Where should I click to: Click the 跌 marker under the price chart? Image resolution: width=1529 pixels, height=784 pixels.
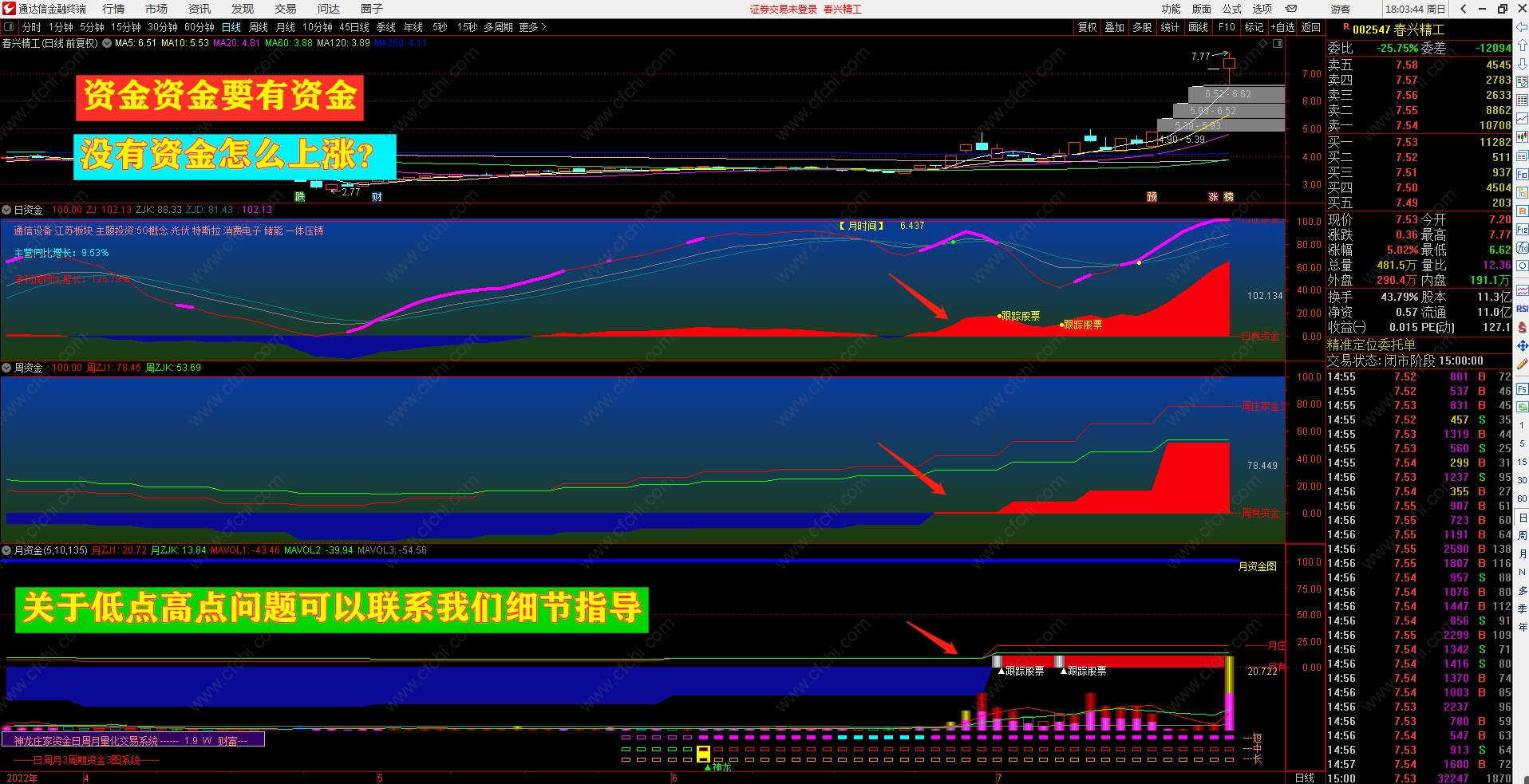tap(300, 196)
